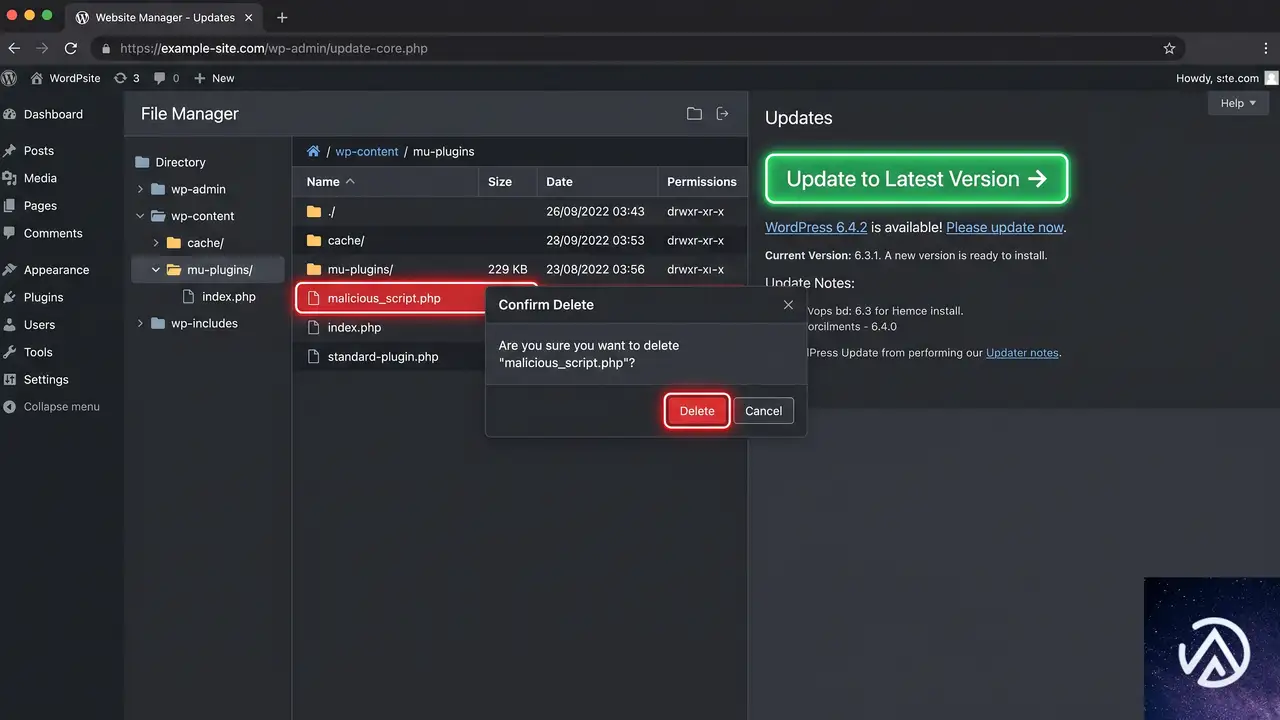Go to Appearance in the sidebar menu

[56, 270]
